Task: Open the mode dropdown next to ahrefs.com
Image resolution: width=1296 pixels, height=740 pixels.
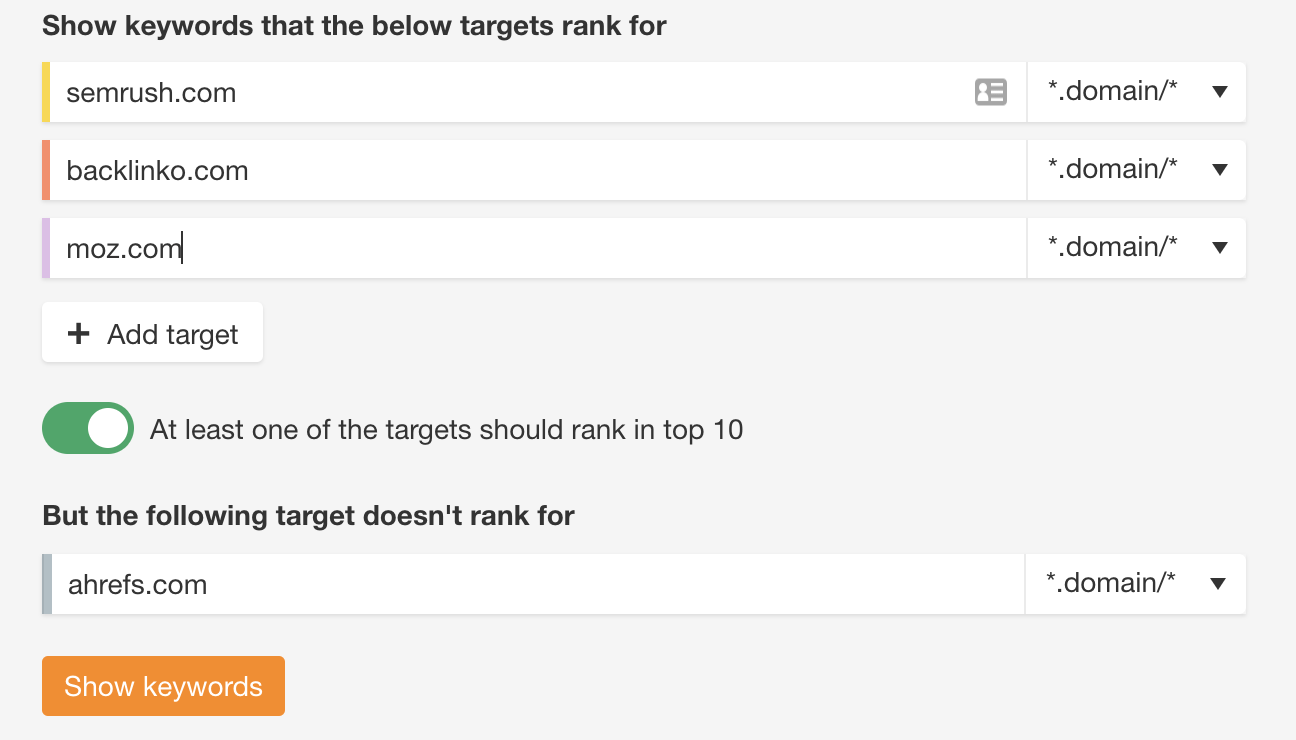Action: [1136, 583]
